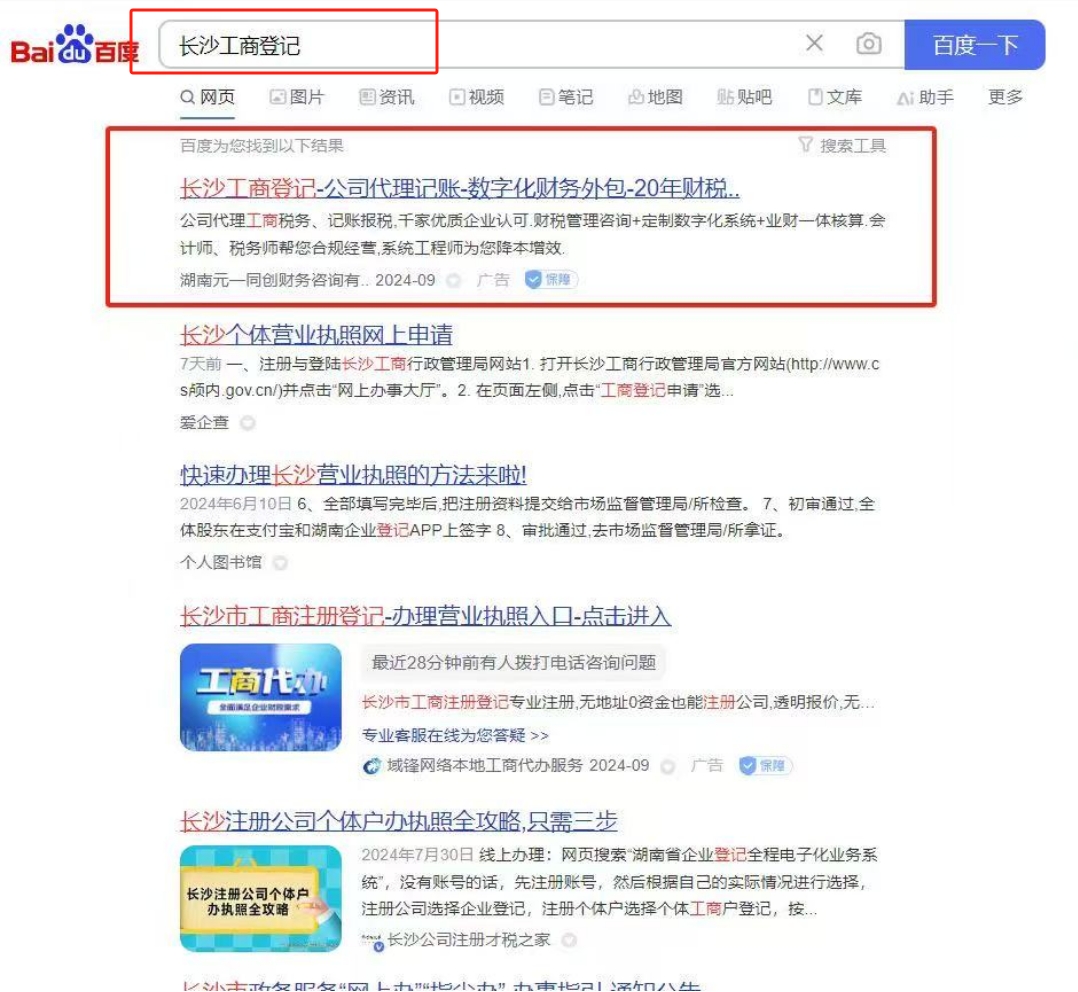Open 搜索工具 filter
Screen dimensions: 1078x992
point(843,145)
